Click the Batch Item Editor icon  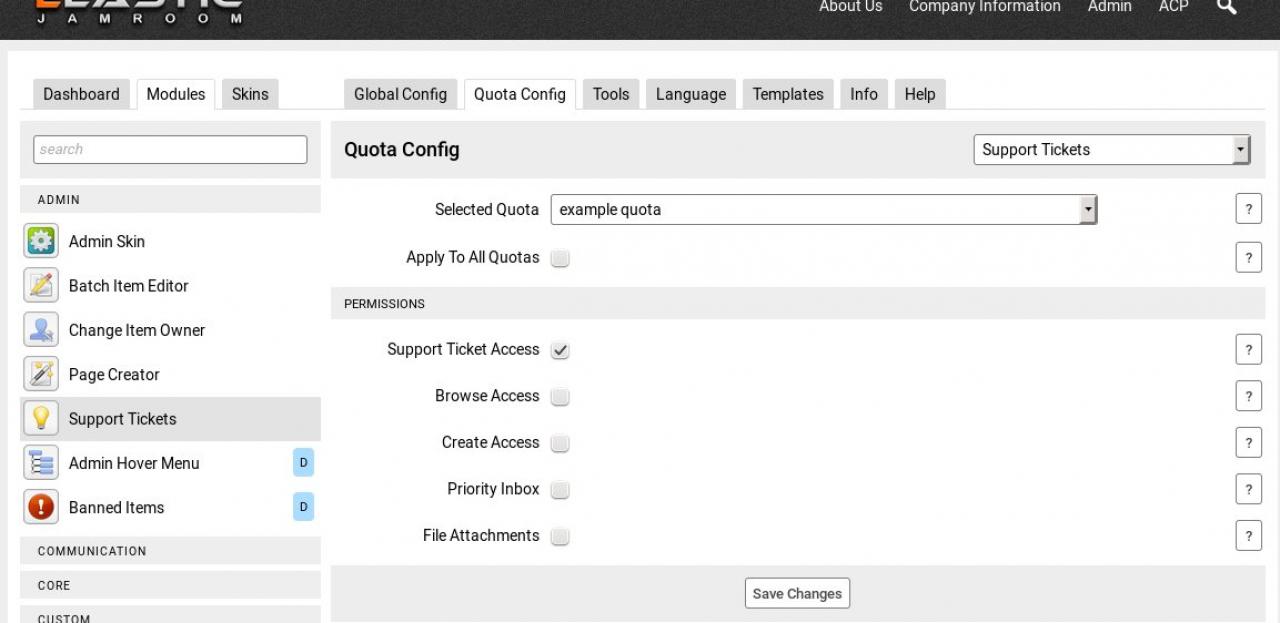click(41, 286)
